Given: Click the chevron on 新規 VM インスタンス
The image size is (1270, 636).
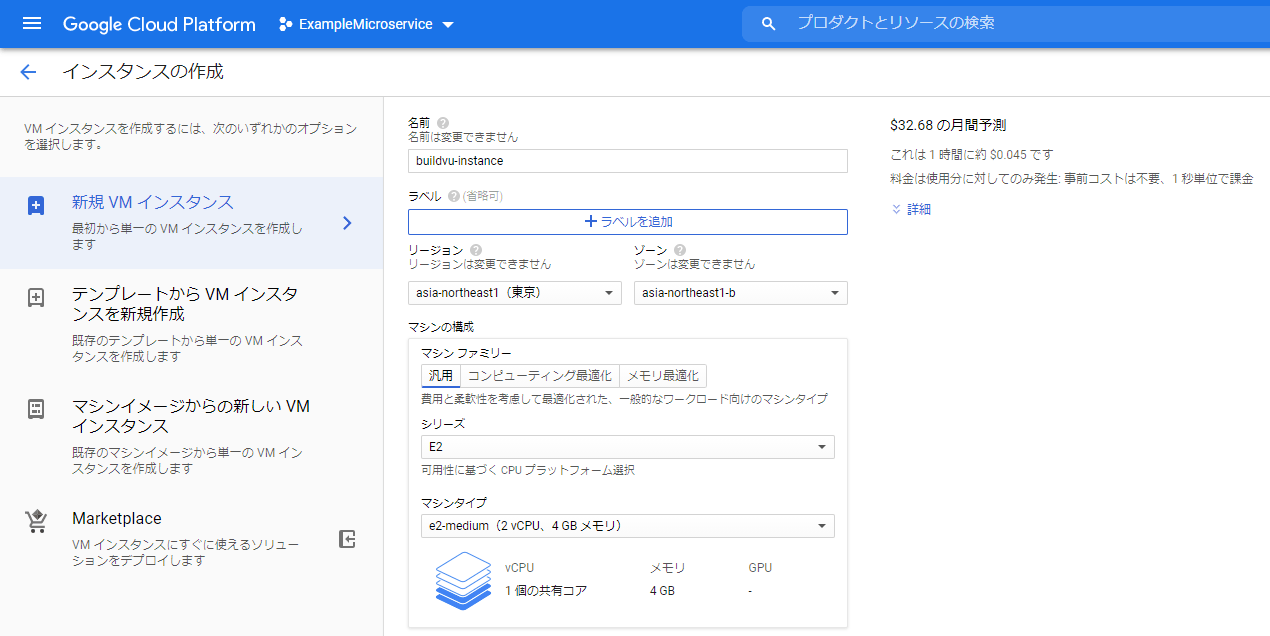Looking at the screenshot, I should [x=347, y=223].
